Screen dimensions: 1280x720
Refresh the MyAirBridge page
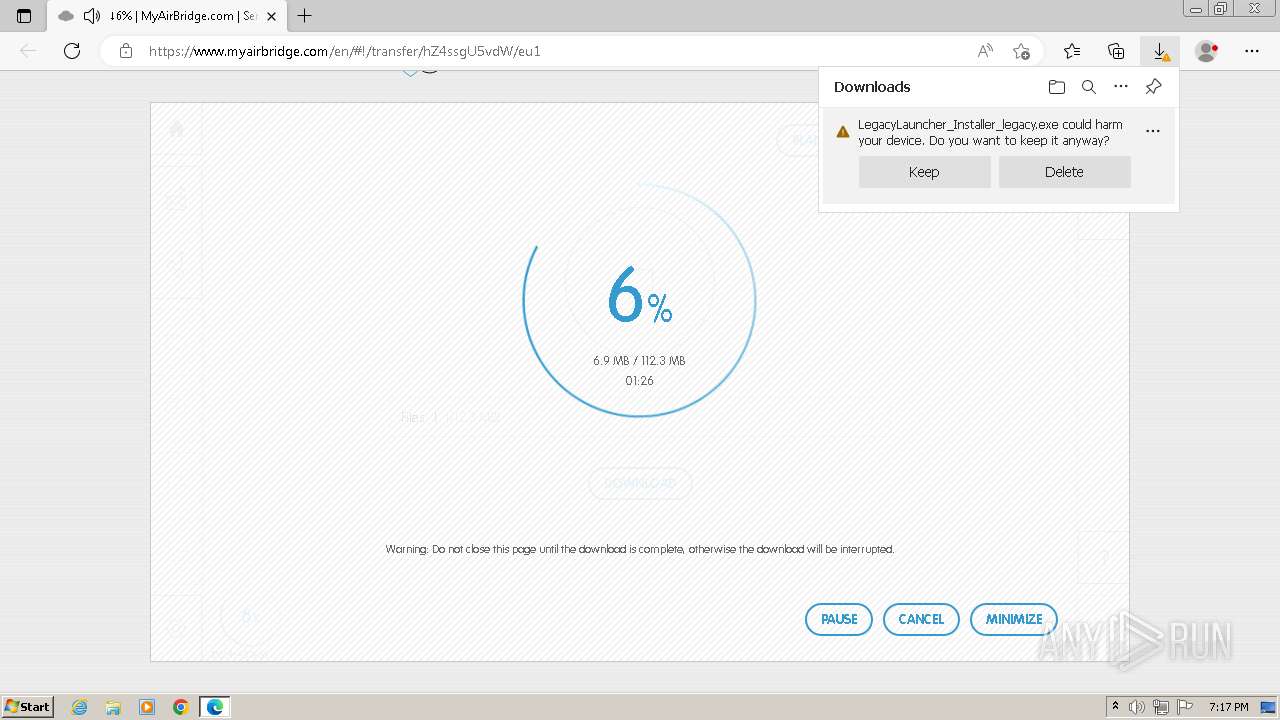coord(72,51)
